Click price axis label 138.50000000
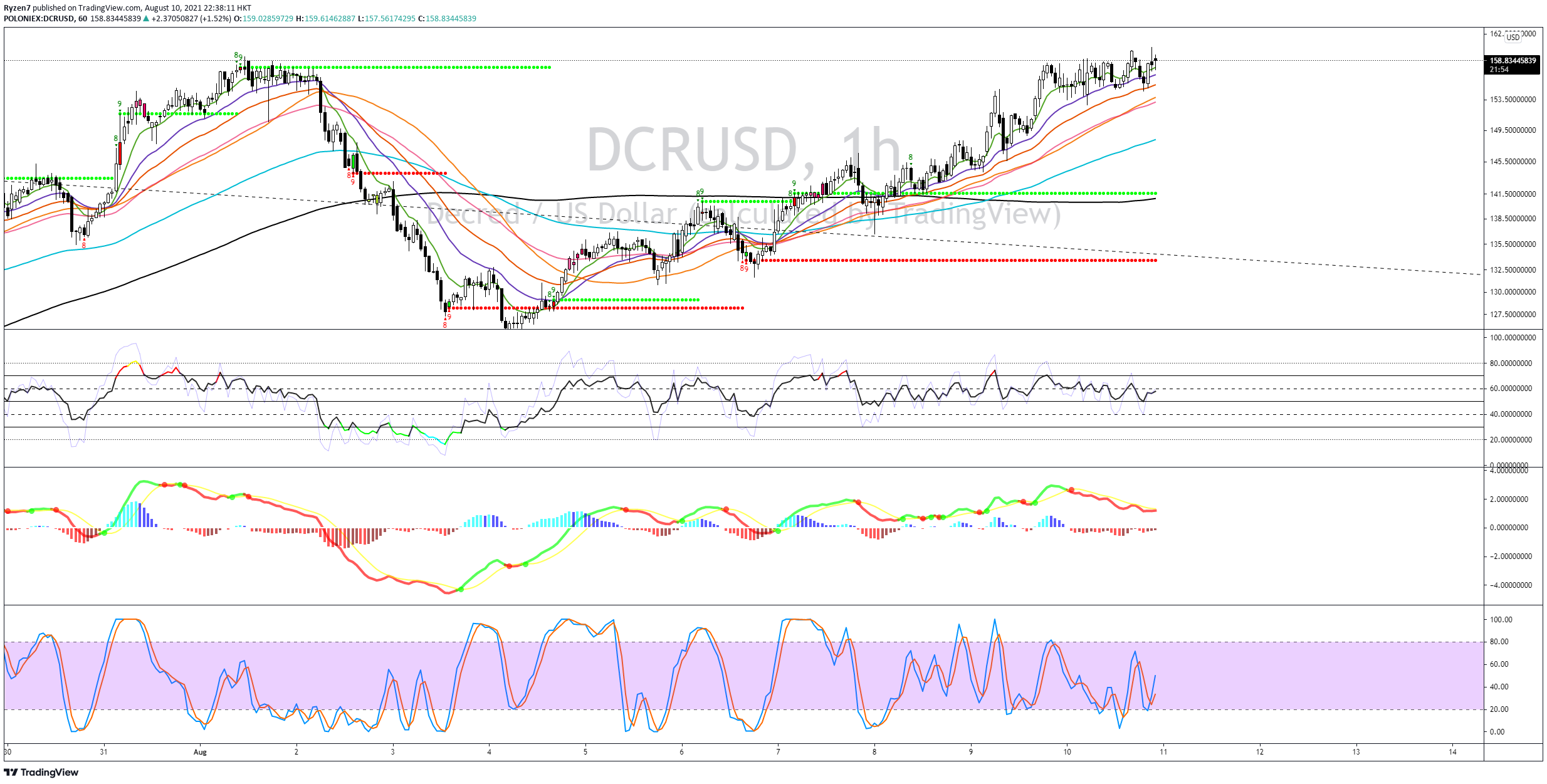The height and width of the screenshot is (784, 1547). pos(1513,219)
